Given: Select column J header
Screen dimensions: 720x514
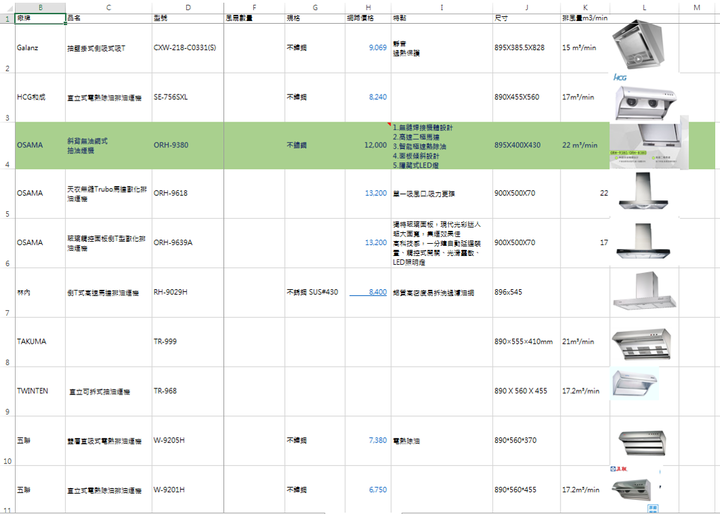Looking at the screenshot, I should [x=527, y=8].
